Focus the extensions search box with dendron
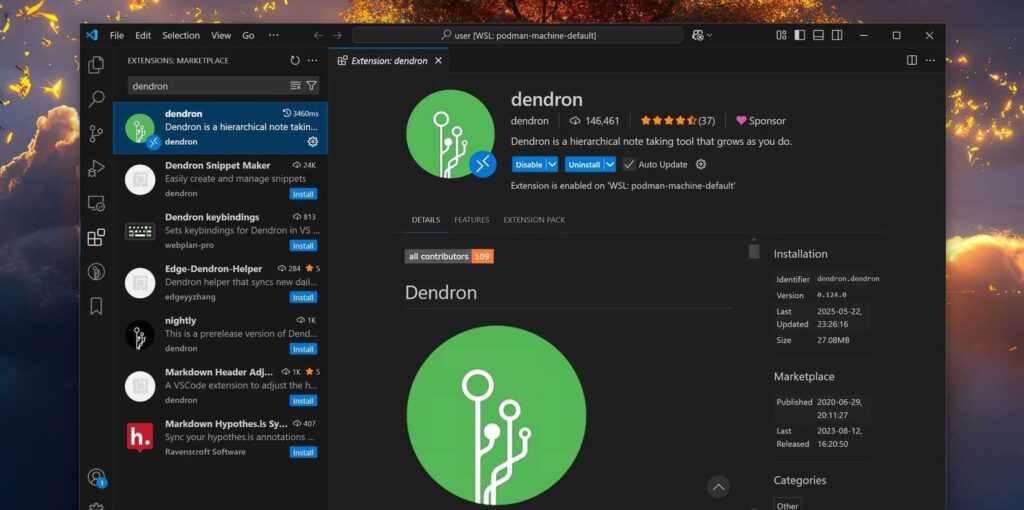This screenshot has width=1024, height=510. [x=208, y=86]
